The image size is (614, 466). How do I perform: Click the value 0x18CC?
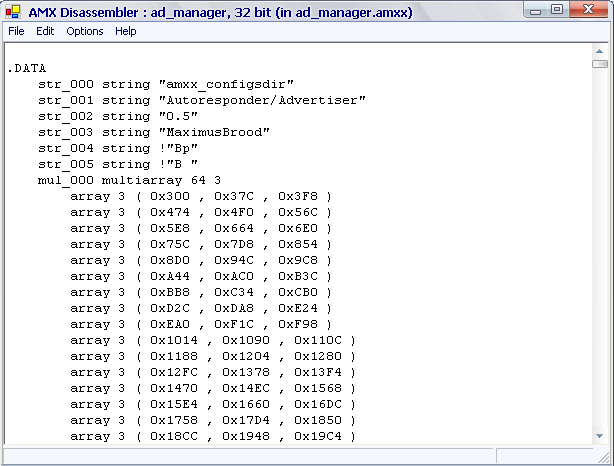[174, 437]
